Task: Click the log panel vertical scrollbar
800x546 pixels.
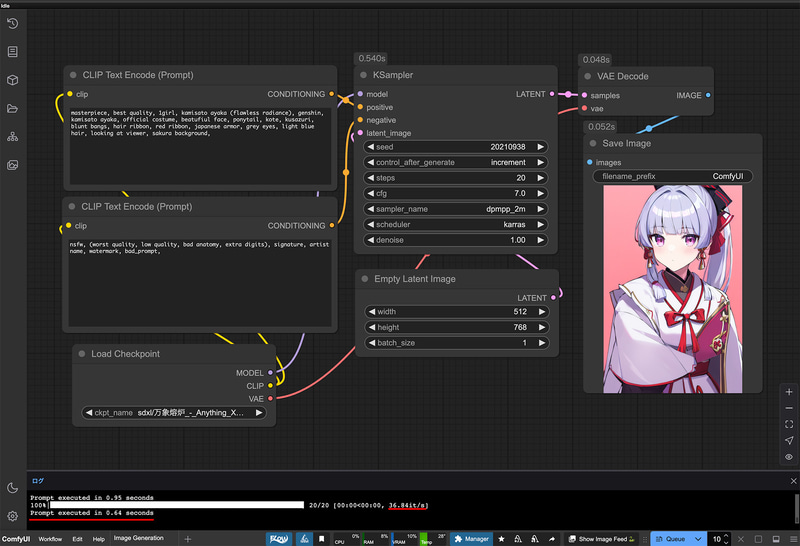Action: point(796,508)
